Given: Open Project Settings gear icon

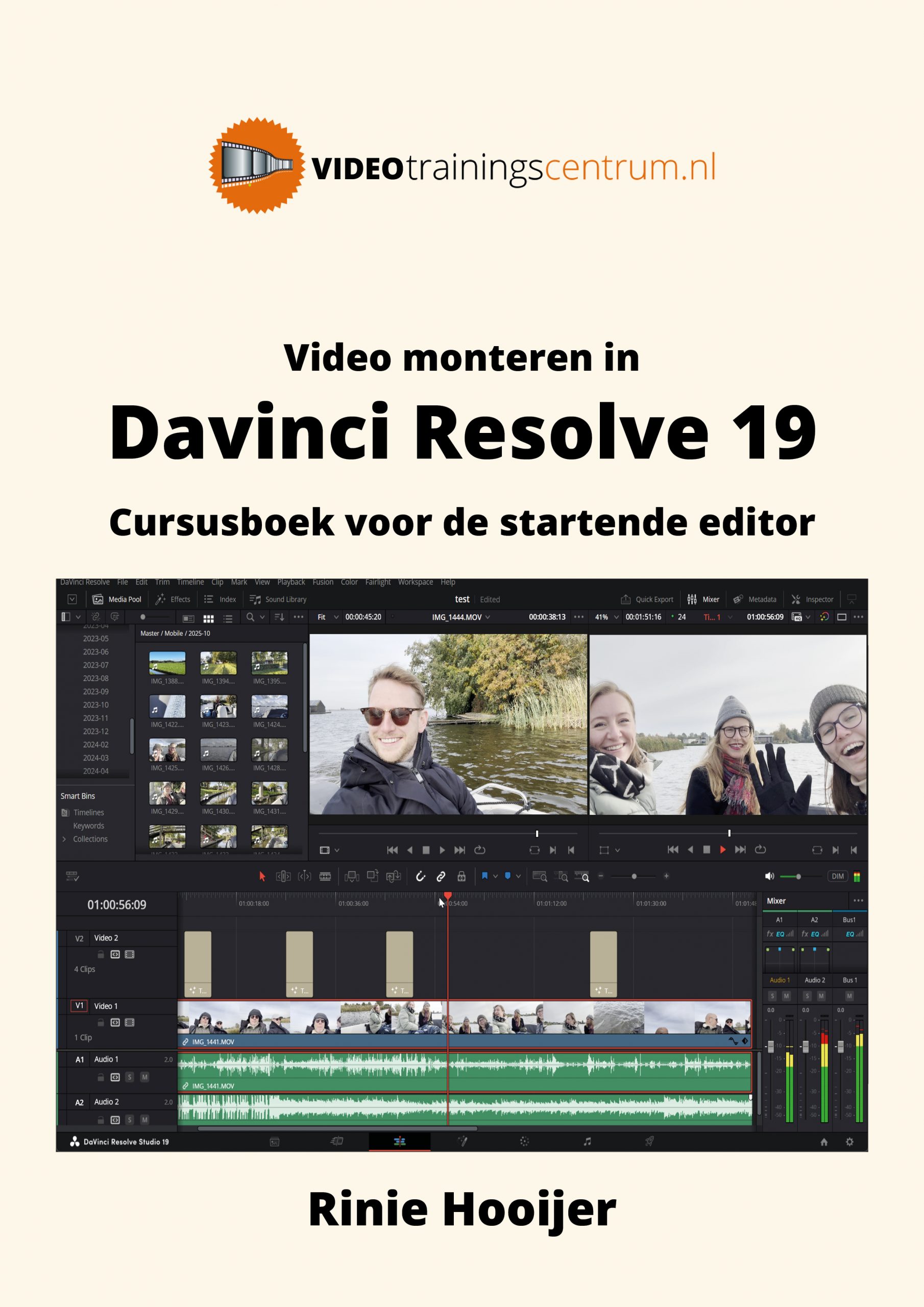Looking at the screenshot, I should tap(849, 1142).
